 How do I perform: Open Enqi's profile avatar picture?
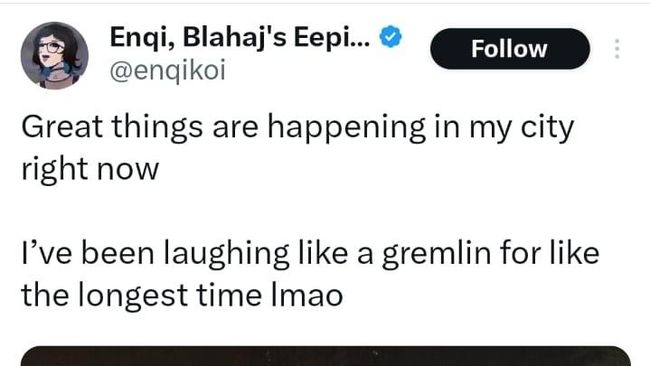point(54,56)
